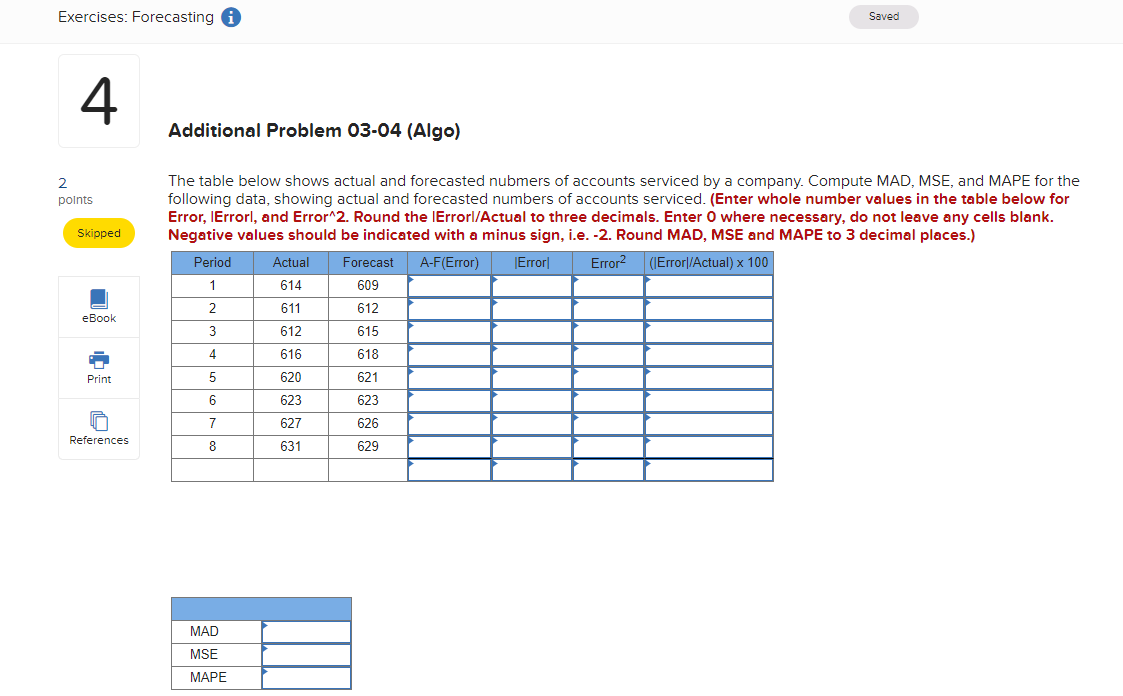This screenshot has width=1123, height=696.
Task: Click the |Error| input for Period 6
Action: point(531,400)
